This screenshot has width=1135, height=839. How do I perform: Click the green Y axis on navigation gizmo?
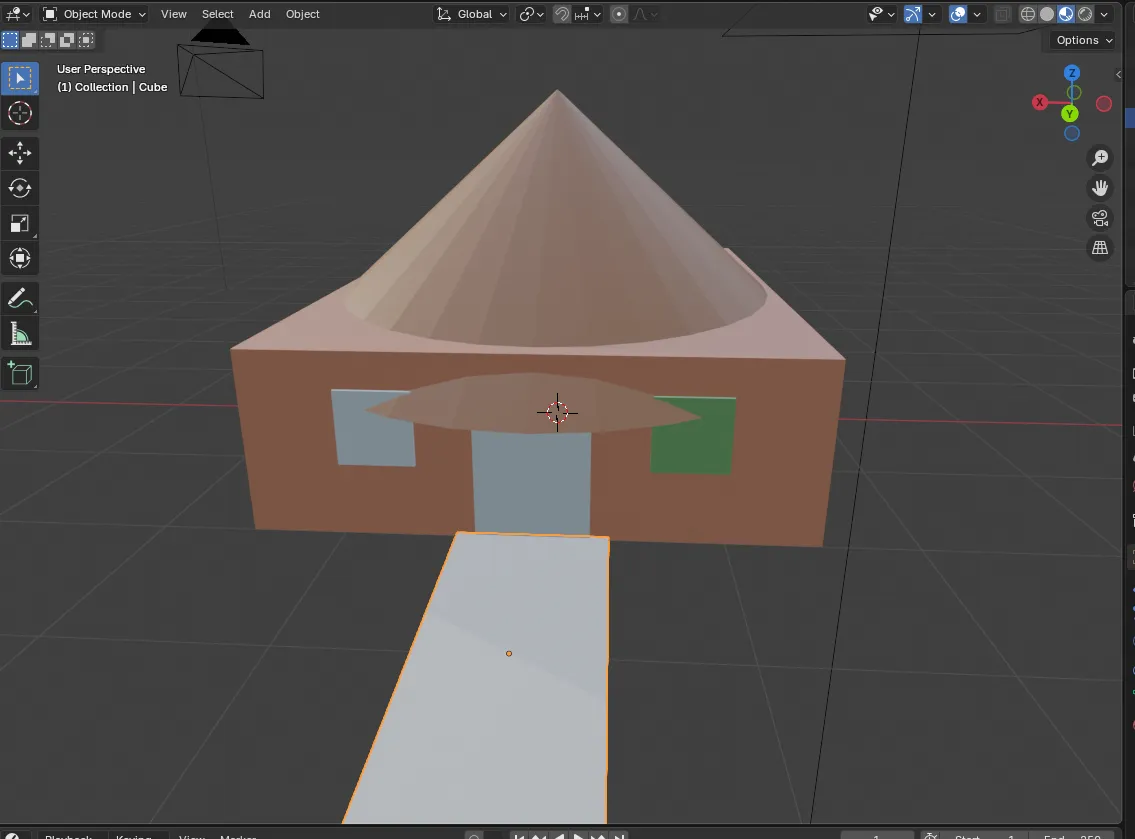coord(1071,113)
